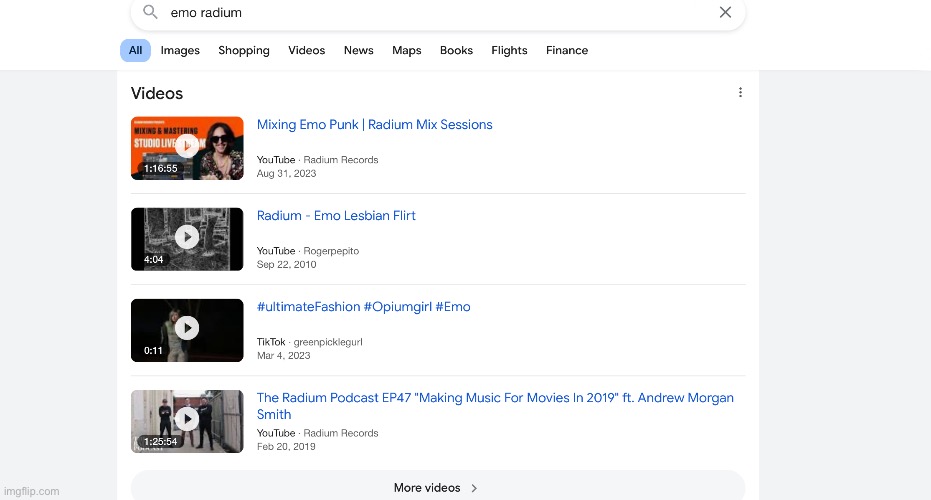Click the 0:11 duration label

(x=153, y=350)
